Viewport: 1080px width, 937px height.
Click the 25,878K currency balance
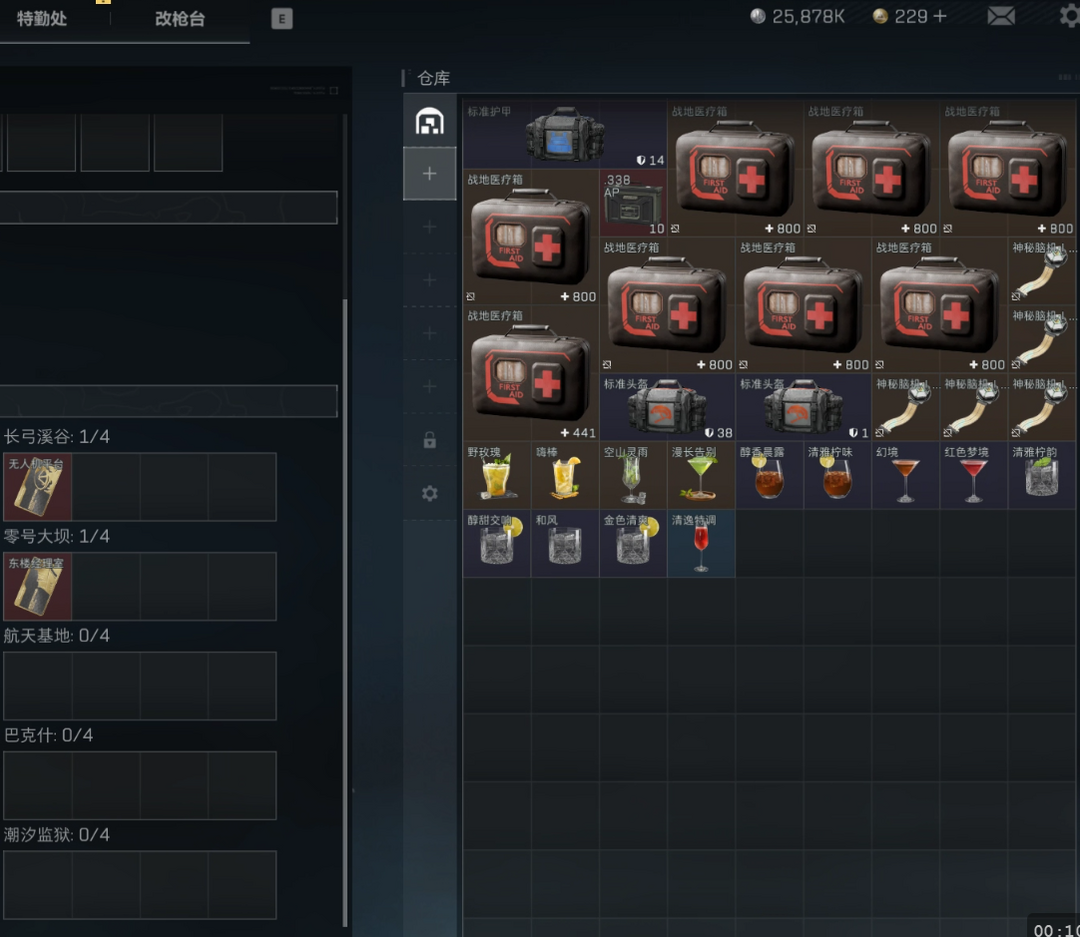click(x=798, y=16)
